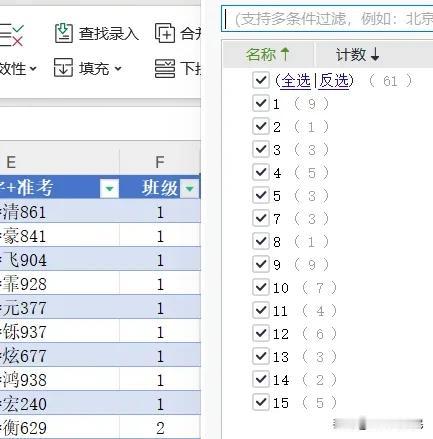The image size is (433, 439).
Task: Select column E header
Action: coord(60,162)
